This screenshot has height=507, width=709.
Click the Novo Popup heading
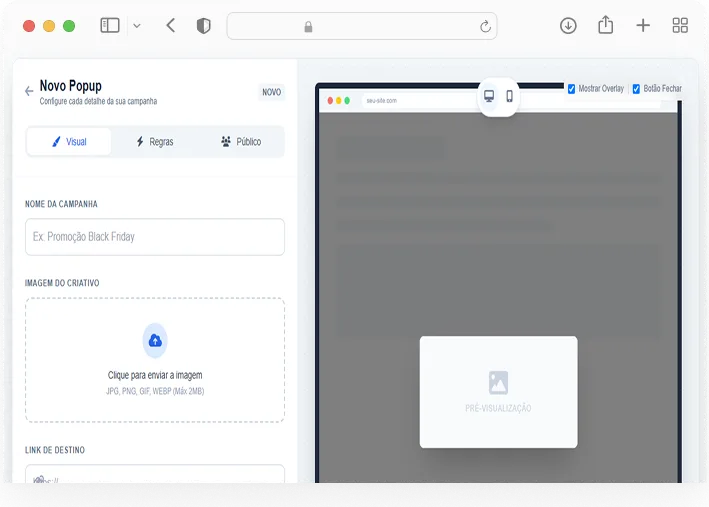tap(71, 85)
